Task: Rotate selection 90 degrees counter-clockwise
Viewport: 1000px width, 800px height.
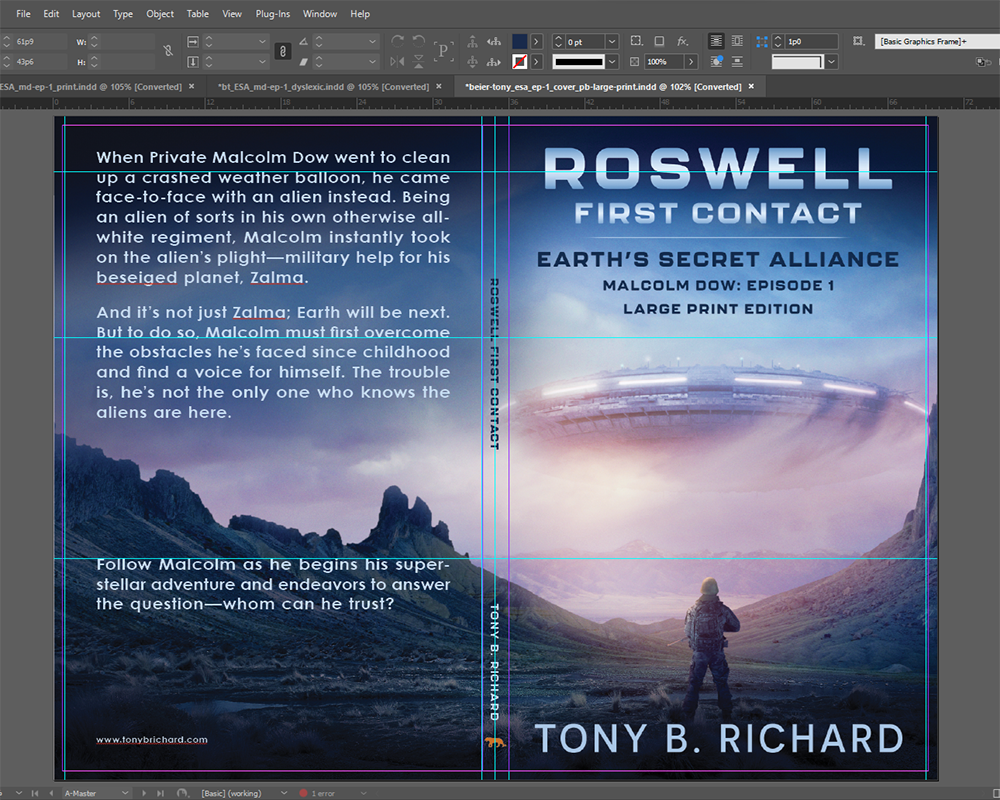Action: tap(418, 41)
